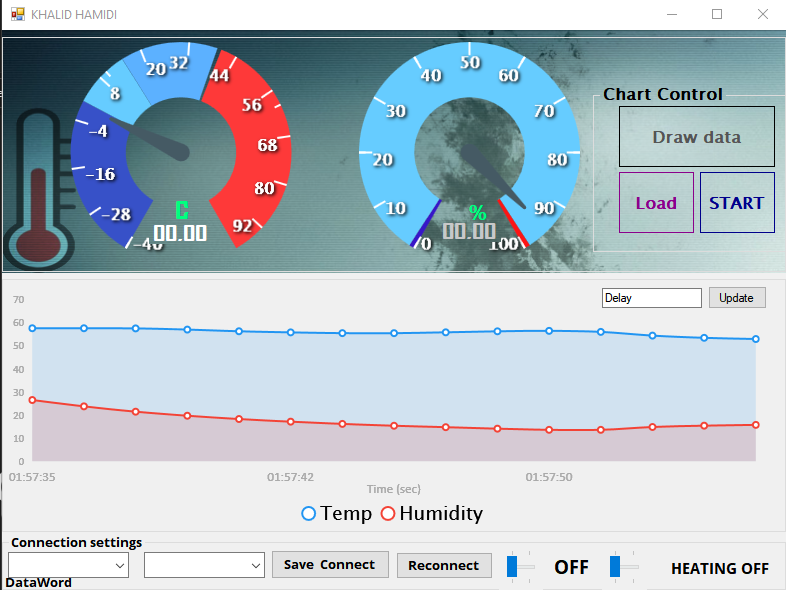This screenshot has width=786, height=590.
Task: Click the humidity gauge needle
Action: 488,170
